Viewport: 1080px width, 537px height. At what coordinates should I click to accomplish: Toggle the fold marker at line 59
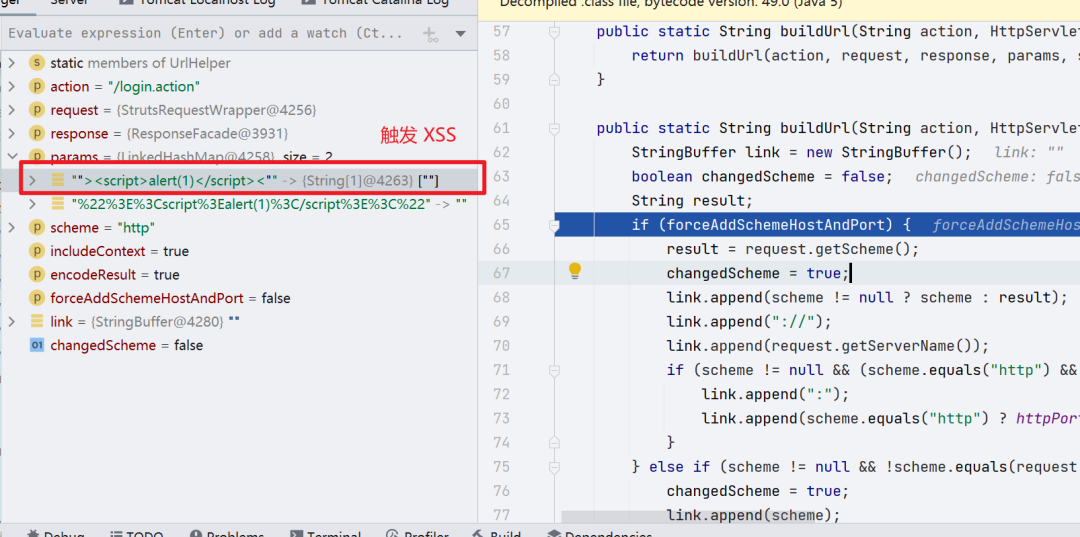pyautogui.click(x=554, y=80)
